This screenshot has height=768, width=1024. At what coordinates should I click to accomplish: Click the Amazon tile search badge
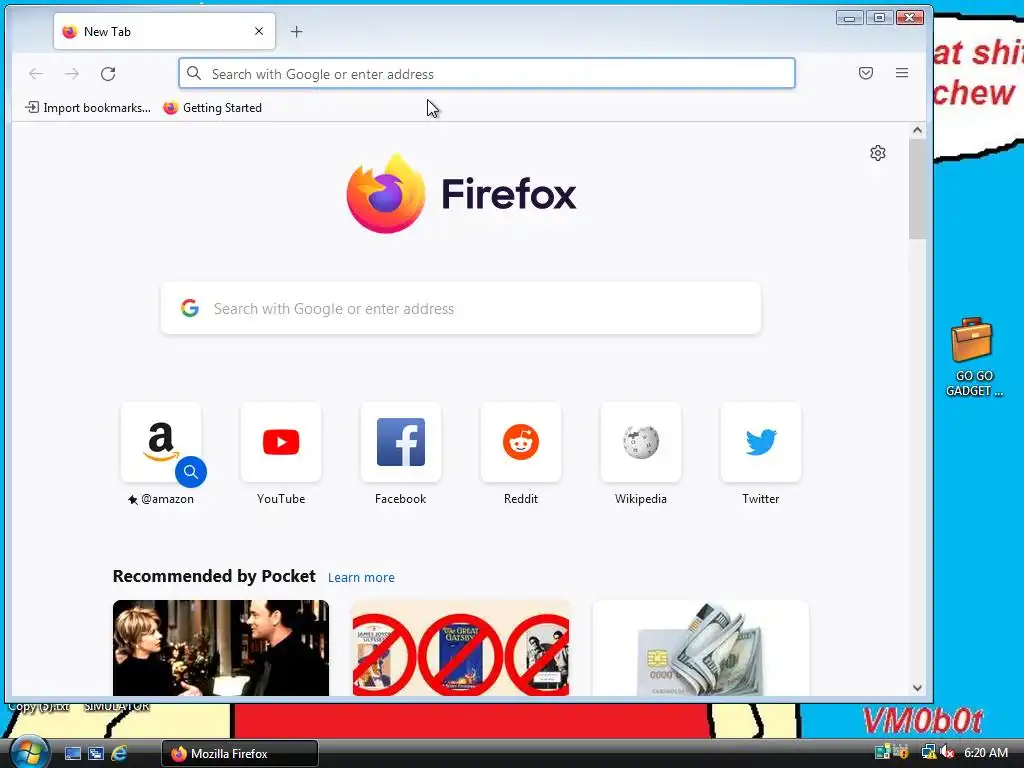pyautogui.click(x=191, y=472)
